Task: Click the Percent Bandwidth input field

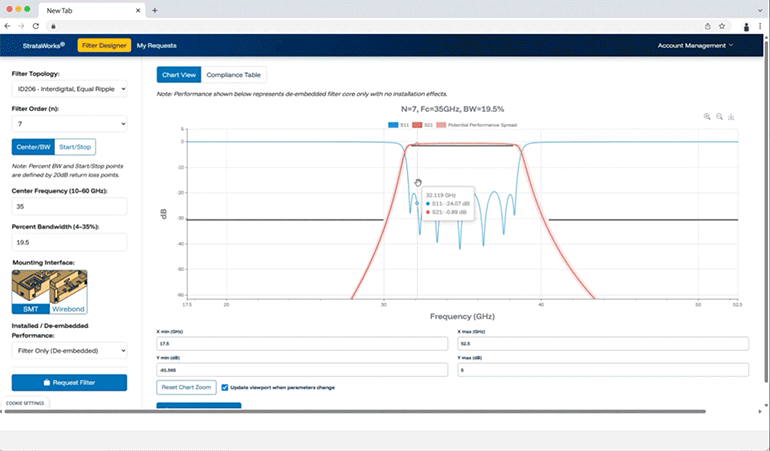Action: coord(69,242)
